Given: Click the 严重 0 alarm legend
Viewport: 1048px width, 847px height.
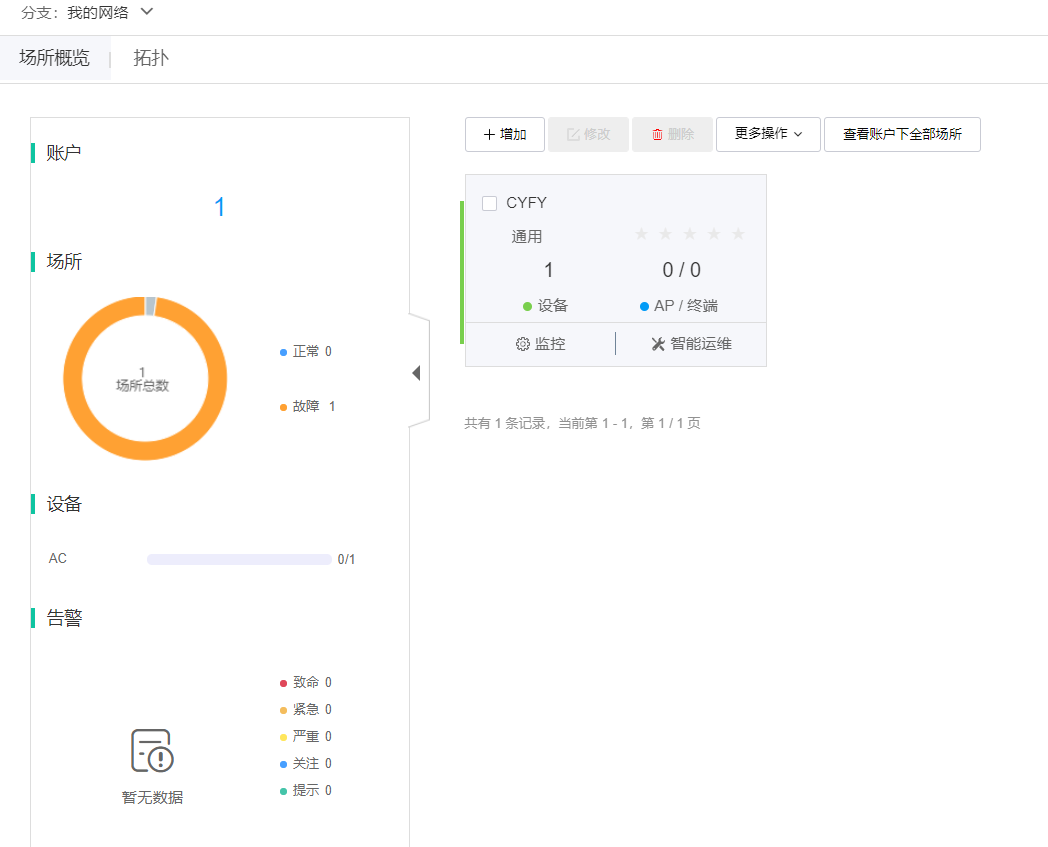Looking at the screenshot, I should [305, 737].
